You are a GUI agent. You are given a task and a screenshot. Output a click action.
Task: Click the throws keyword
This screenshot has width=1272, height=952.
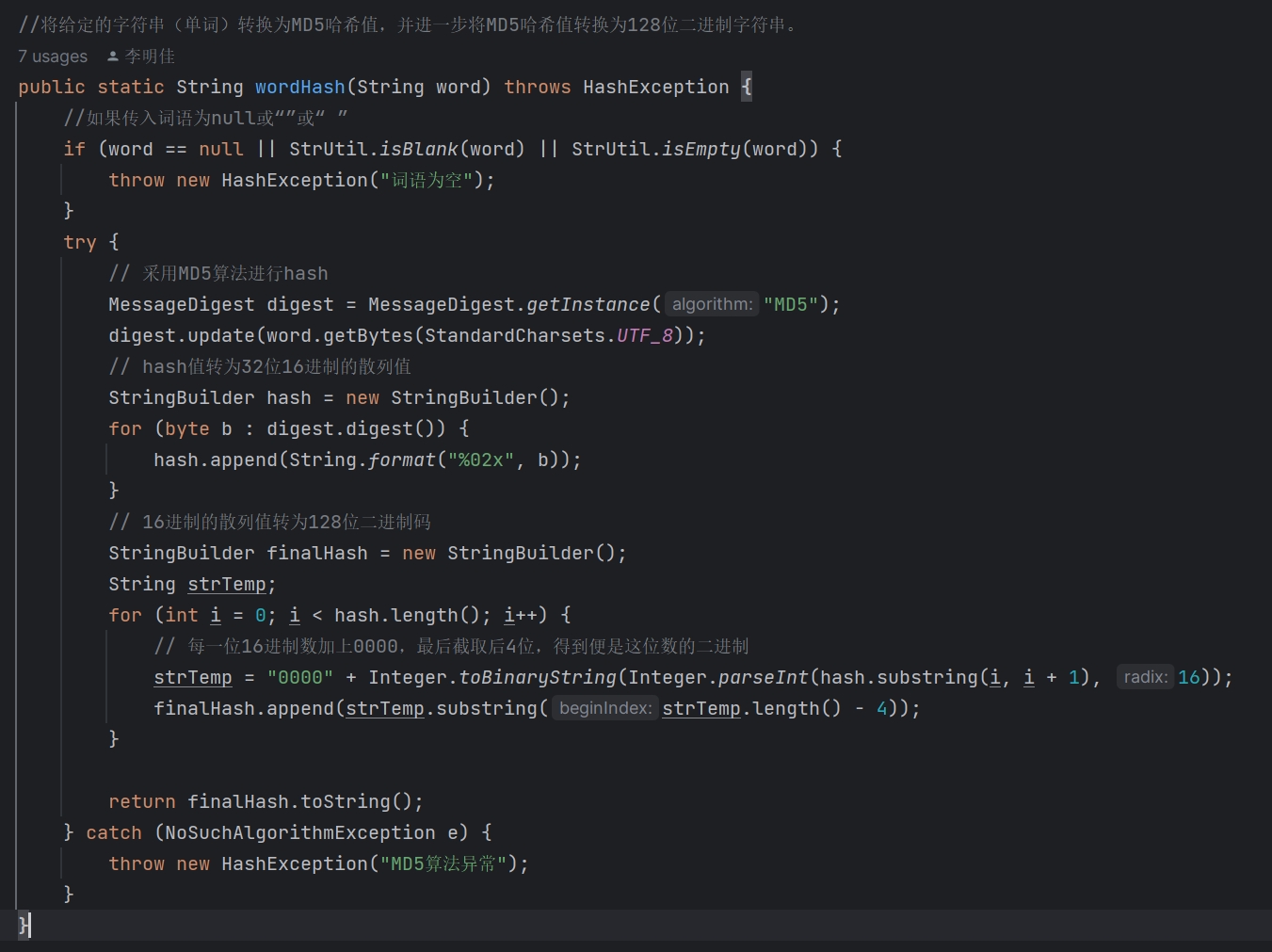(x=538, y=87)
